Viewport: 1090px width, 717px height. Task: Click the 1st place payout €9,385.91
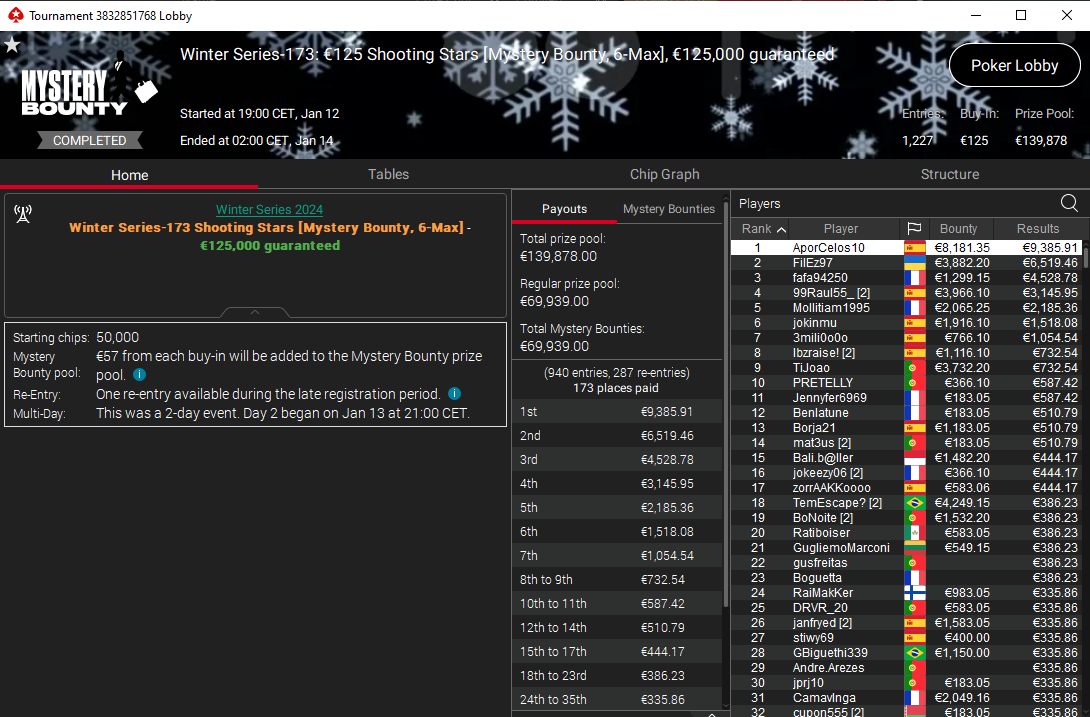(x=666, y=412)
